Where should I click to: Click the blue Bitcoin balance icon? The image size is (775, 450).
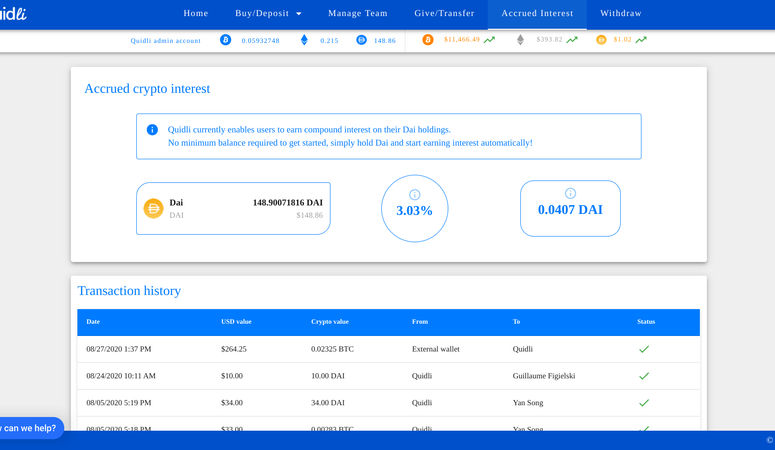(225, 40)
